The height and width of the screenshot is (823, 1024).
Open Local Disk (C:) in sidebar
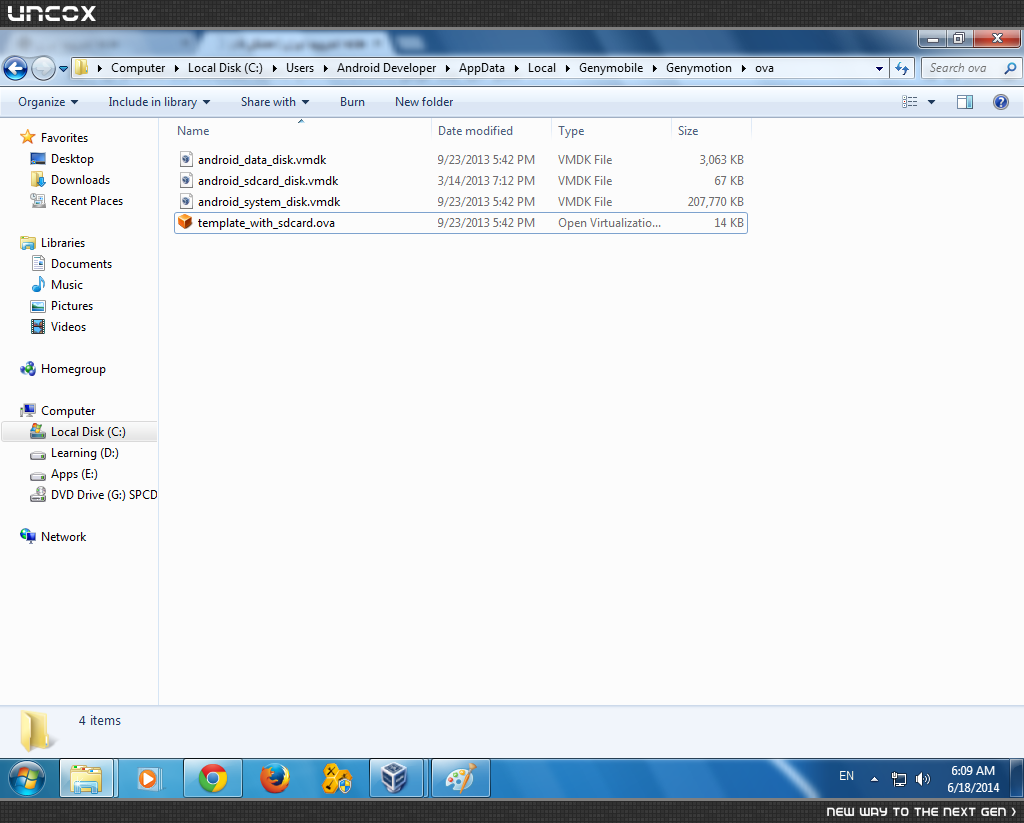(80, 432)
